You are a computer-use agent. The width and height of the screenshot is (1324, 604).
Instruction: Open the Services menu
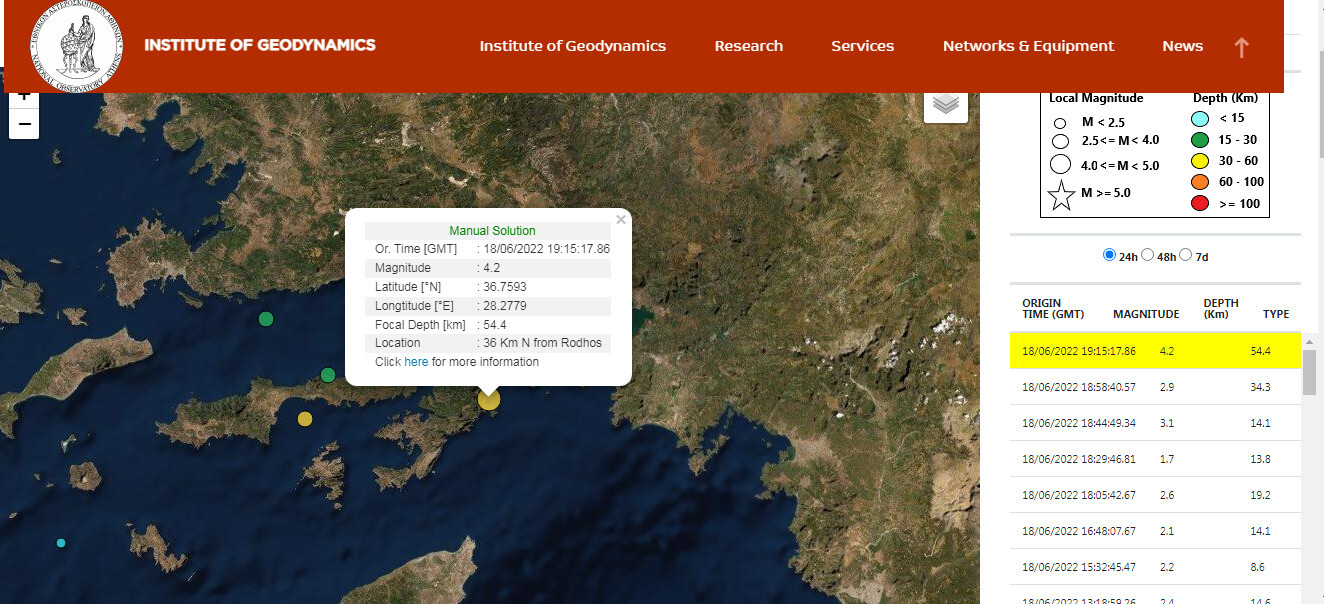click(862, 46)
